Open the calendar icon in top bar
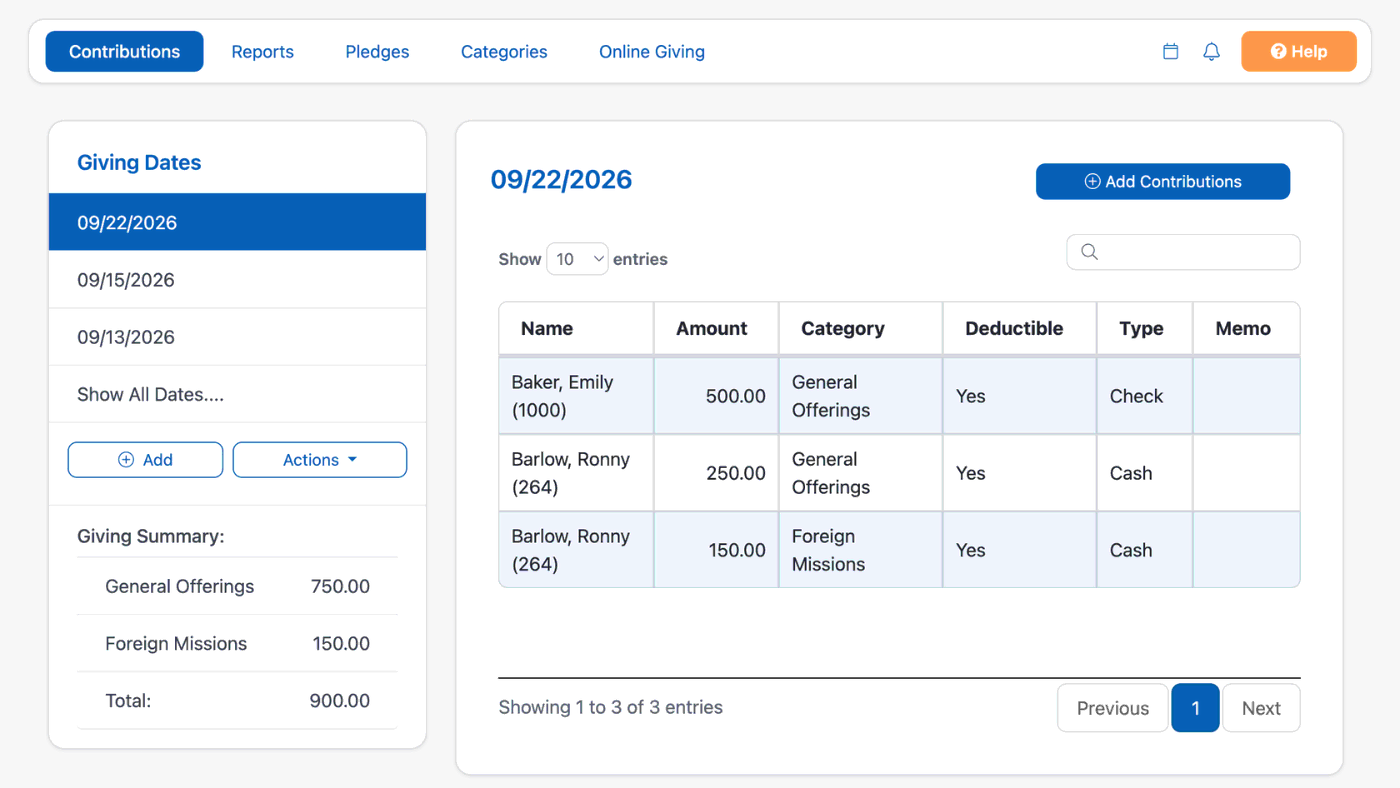 (x=1171, y=52)
